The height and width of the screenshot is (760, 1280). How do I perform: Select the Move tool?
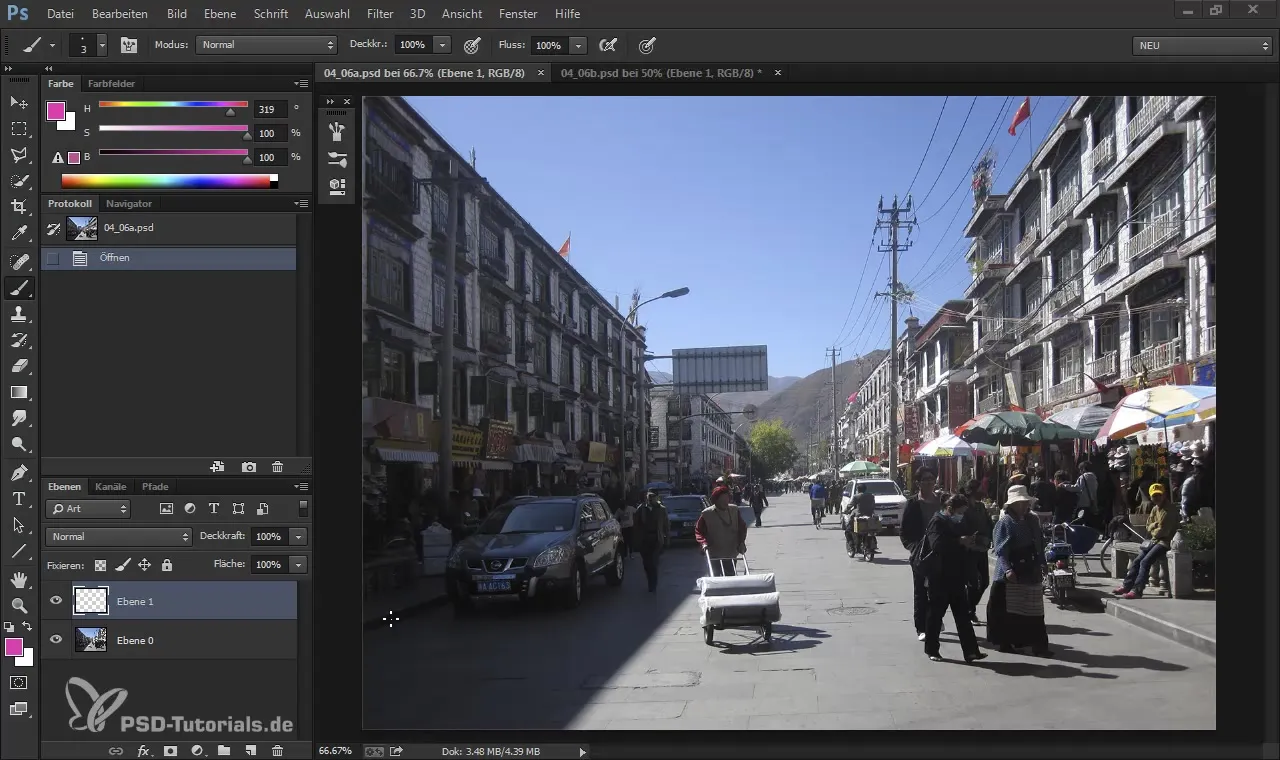19,103
